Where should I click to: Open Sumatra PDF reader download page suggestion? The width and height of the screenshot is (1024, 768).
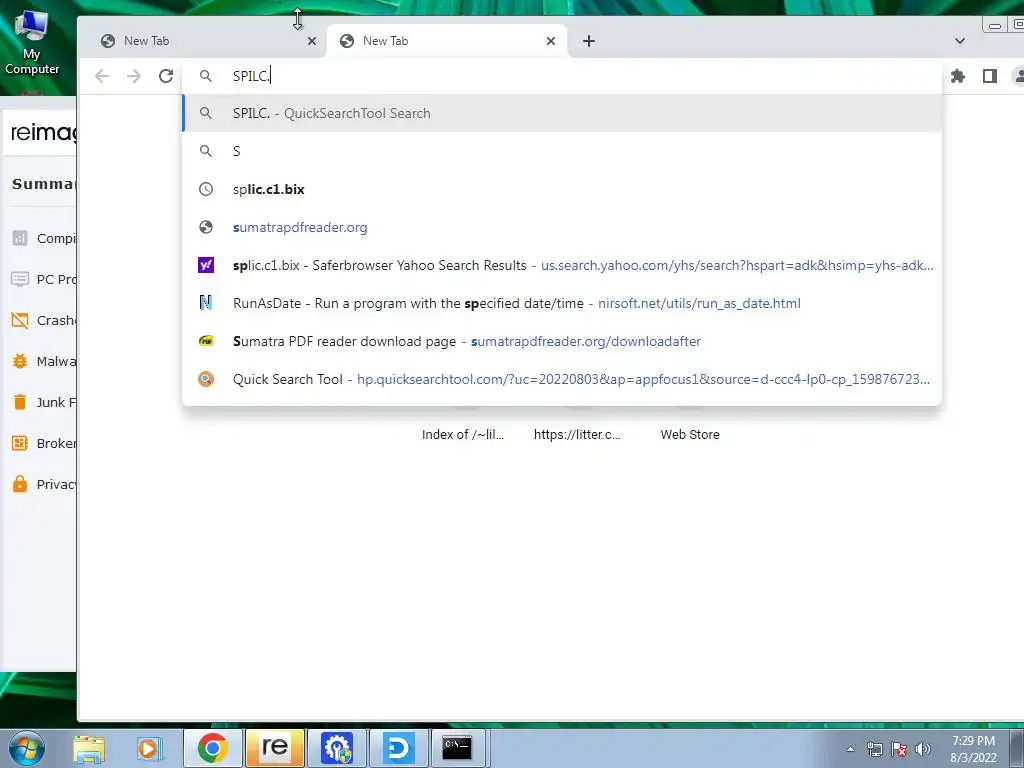[562, 341]
